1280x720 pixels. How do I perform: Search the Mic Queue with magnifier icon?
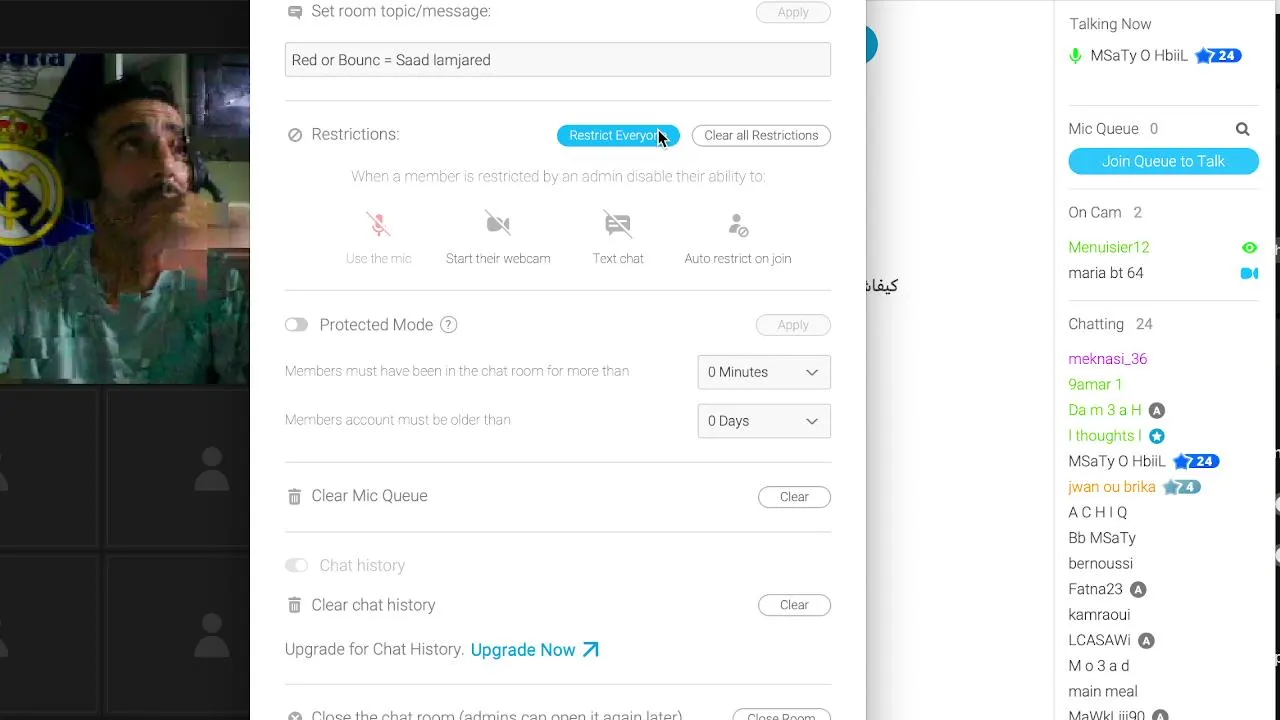1242,129
